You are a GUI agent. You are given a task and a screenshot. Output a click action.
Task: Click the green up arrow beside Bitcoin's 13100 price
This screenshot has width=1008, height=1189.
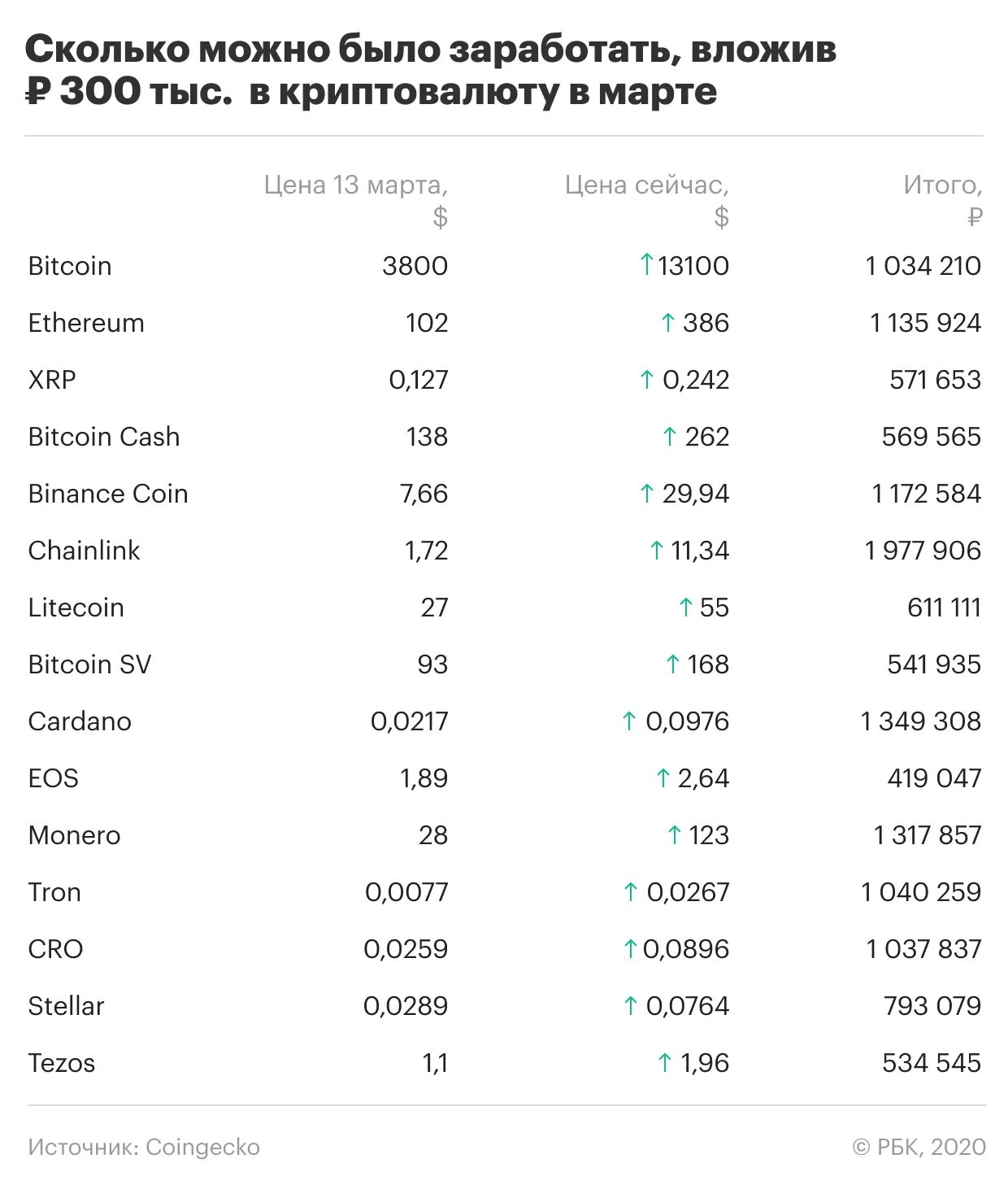[x=646, y=264]
